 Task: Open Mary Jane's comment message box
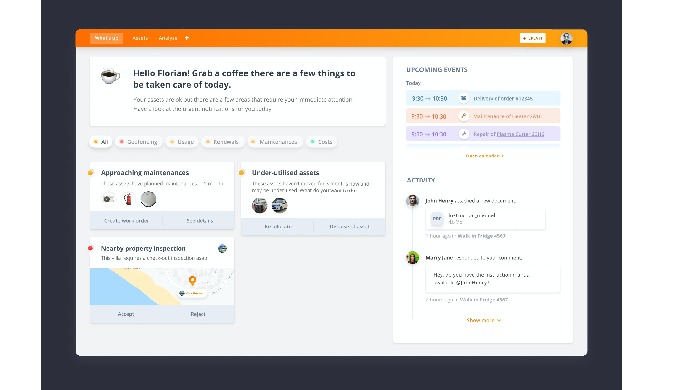pyautogui.click(x=493, y=279)
